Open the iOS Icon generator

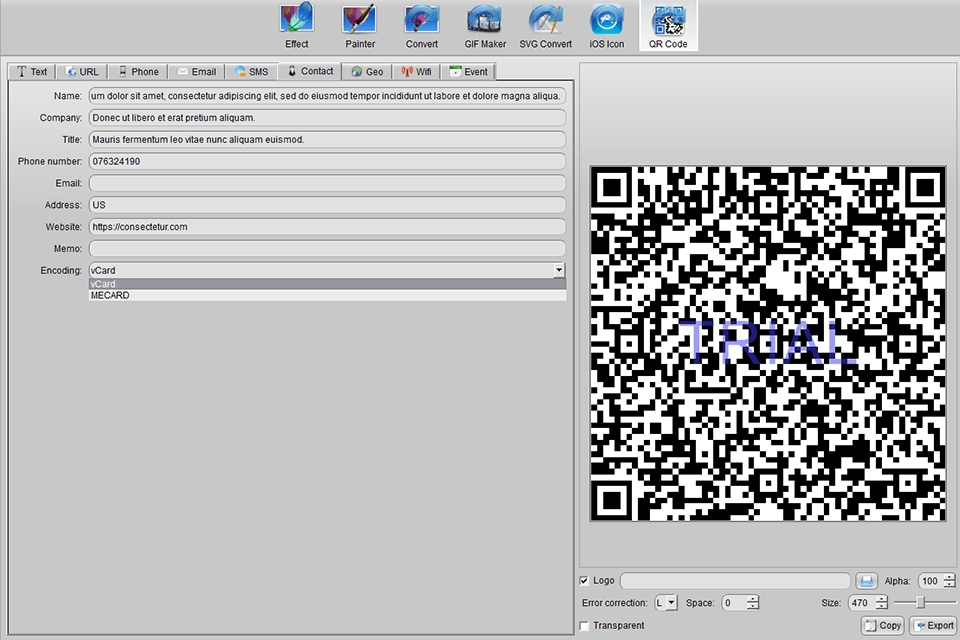click(x=606, y=26)
